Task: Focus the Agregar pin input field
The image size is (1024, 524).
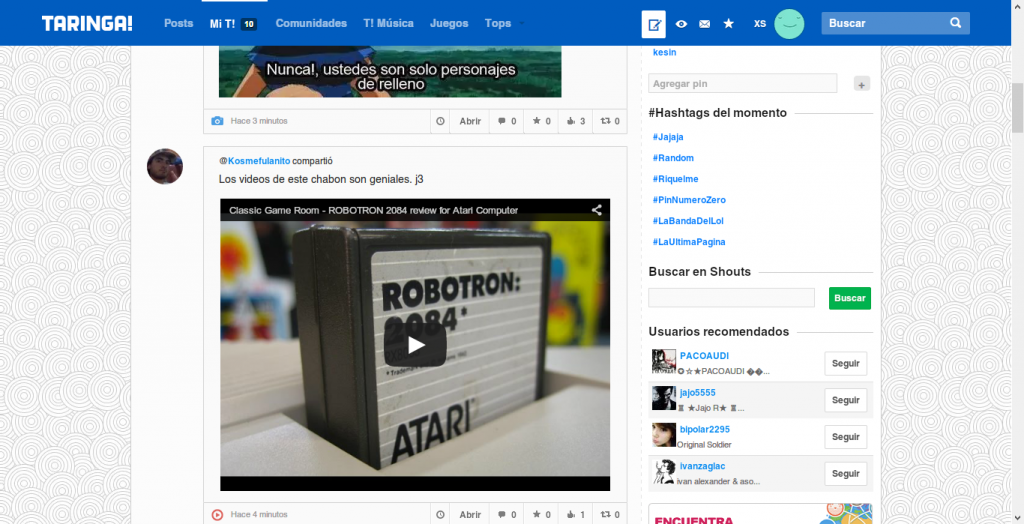Action: 743,84
